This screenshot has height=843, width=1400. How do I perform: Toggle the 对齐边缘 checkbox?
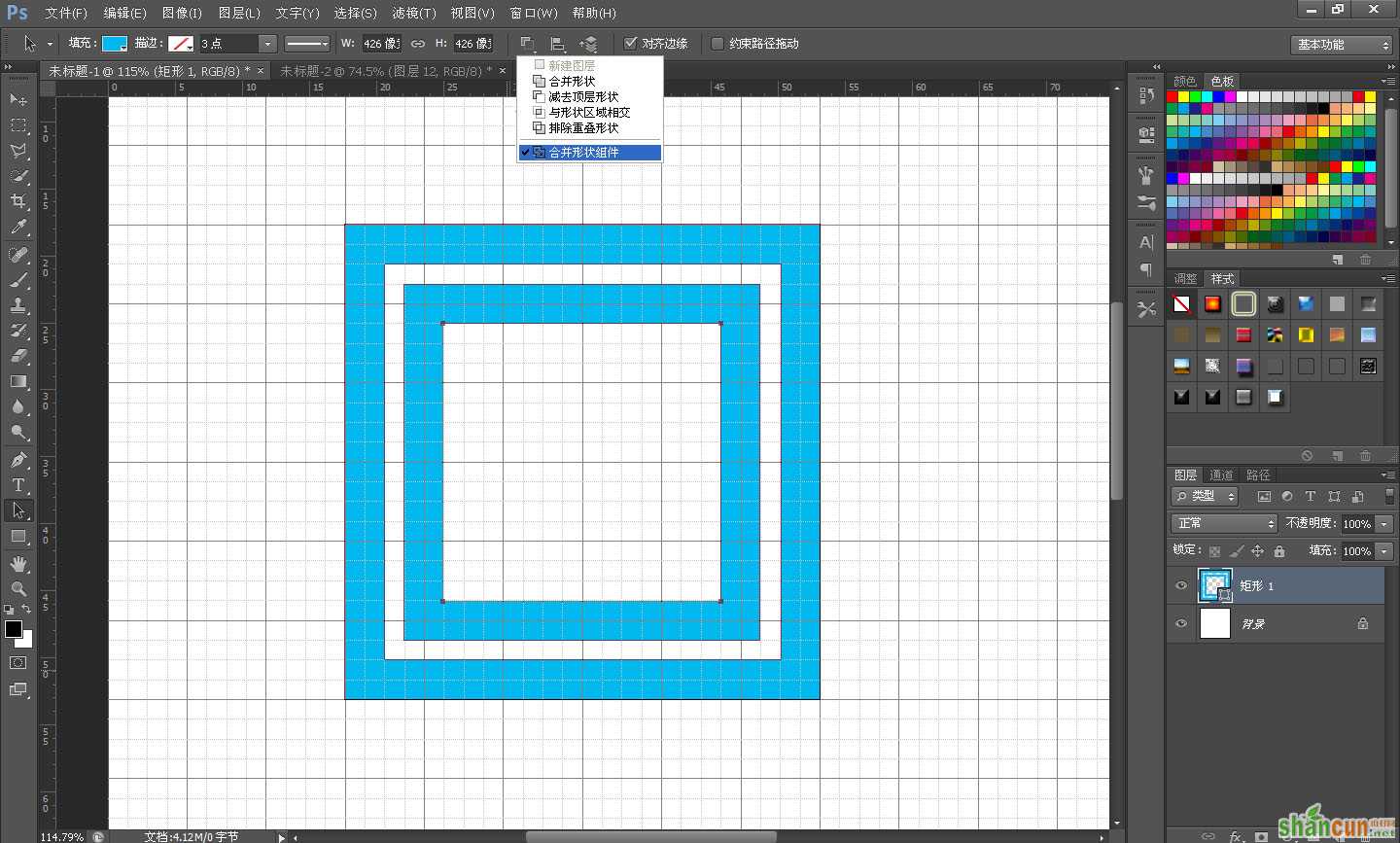coord(631,44)
